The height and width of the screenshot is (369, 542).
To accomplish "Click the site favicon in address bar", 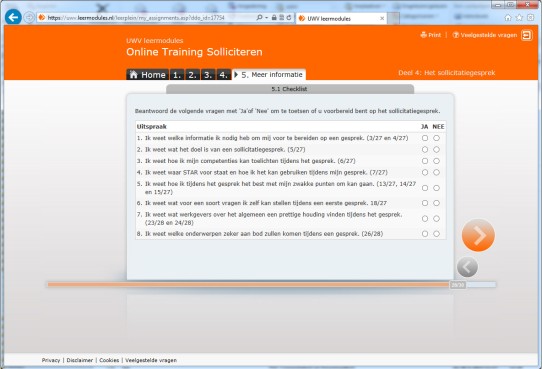I will (42, 17).
